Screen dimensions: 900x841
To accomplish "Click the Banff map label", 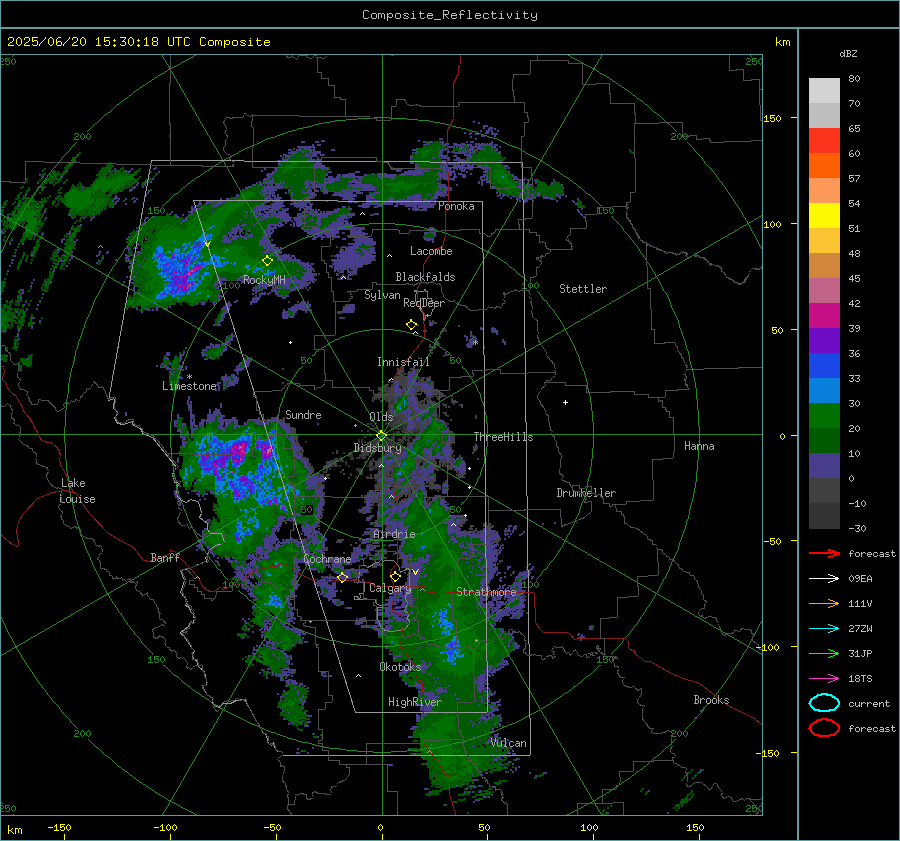I will (165, 557).
